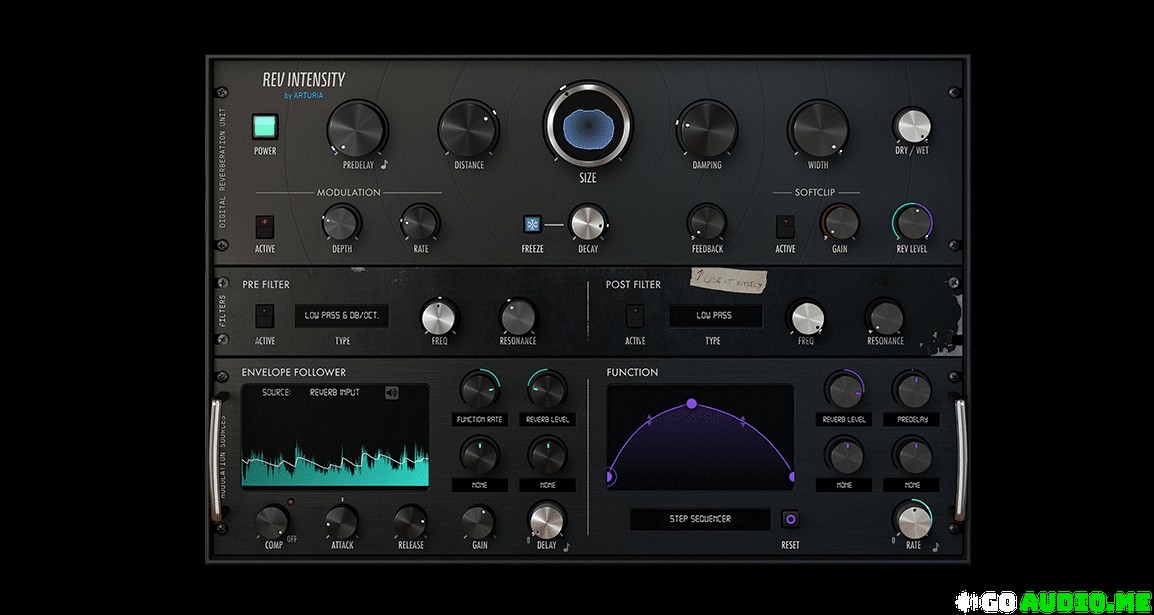Viewport: 1154px width, 615px height.
Task: Open the Function section's Predelay destination dropdown
Action: [x=911, y=420]
